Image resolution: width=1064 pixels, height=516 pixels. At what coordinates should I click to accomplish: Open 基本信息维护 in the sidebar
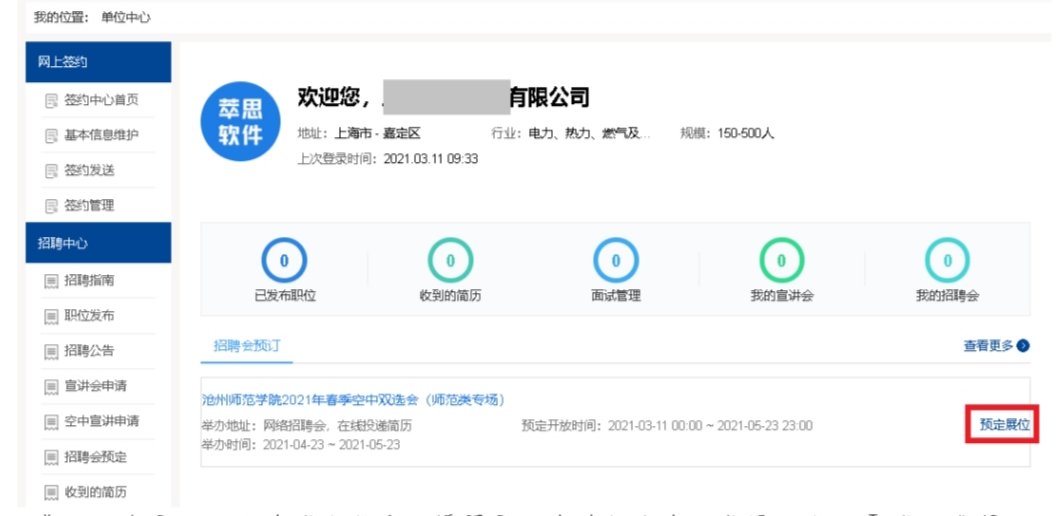101,135
